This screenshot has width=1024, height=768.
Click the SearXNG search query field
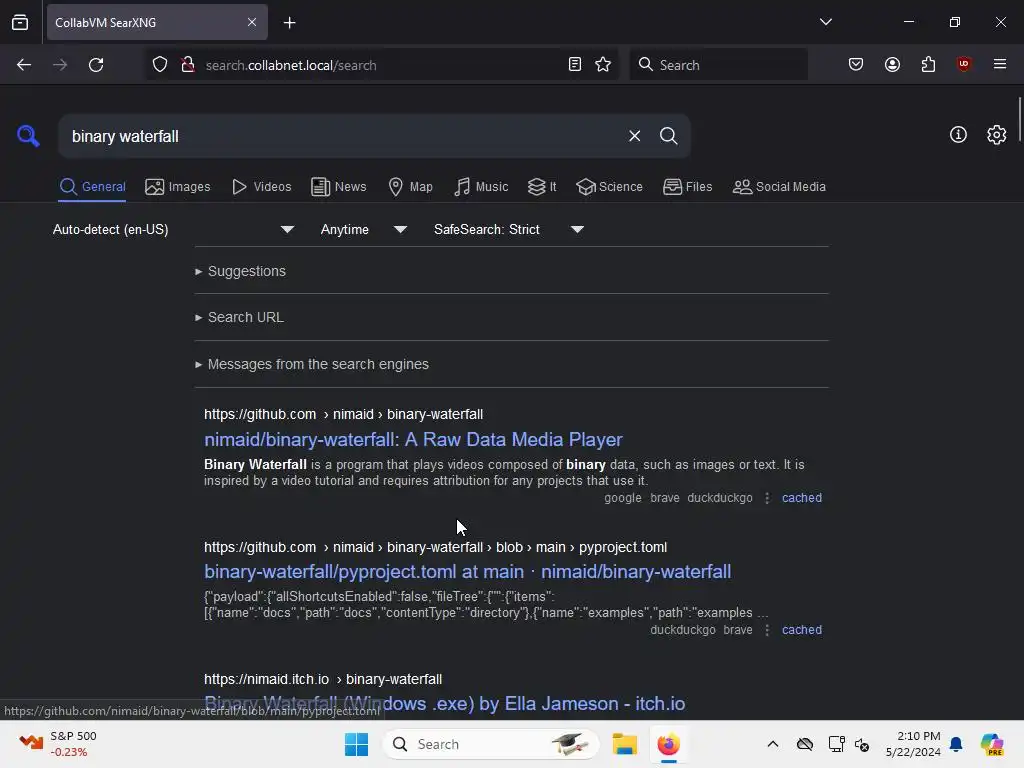click(343, 136)
